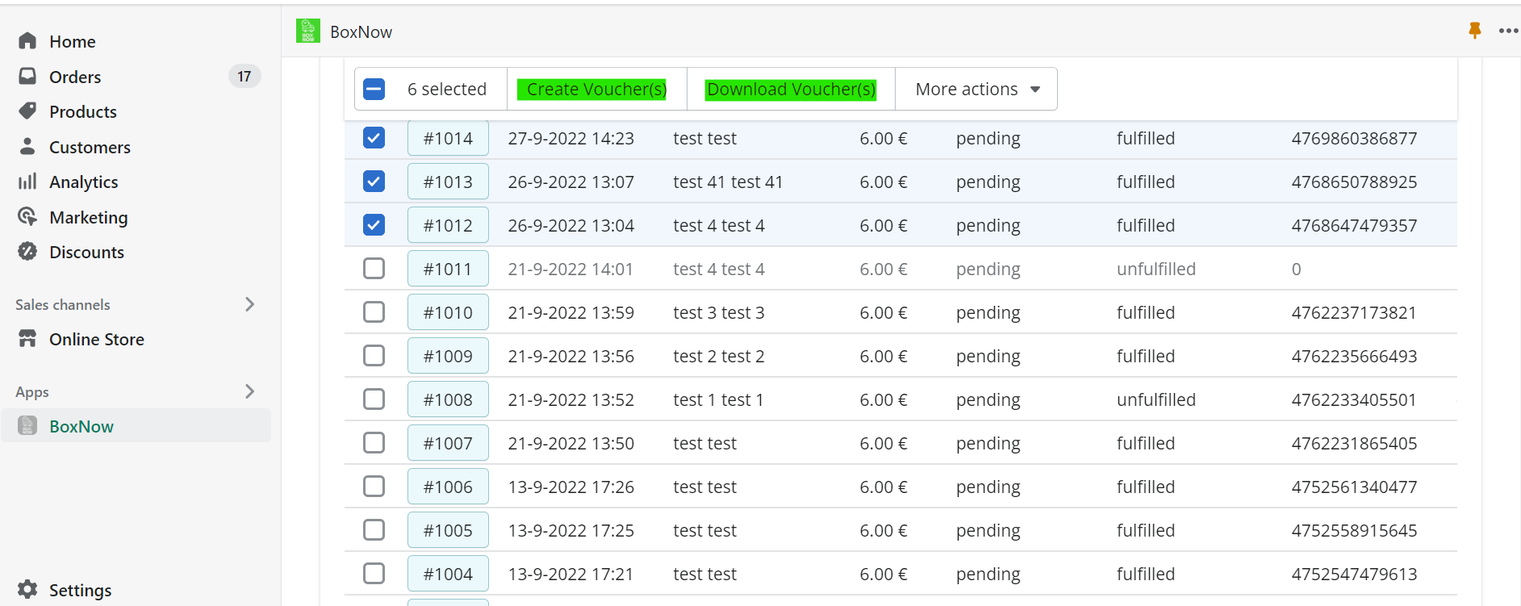Expand the Sales channels section chevron
Image resolution: width=1521 pixels, height=606 pixels.
pyautogui.click(x=250, y=304)
